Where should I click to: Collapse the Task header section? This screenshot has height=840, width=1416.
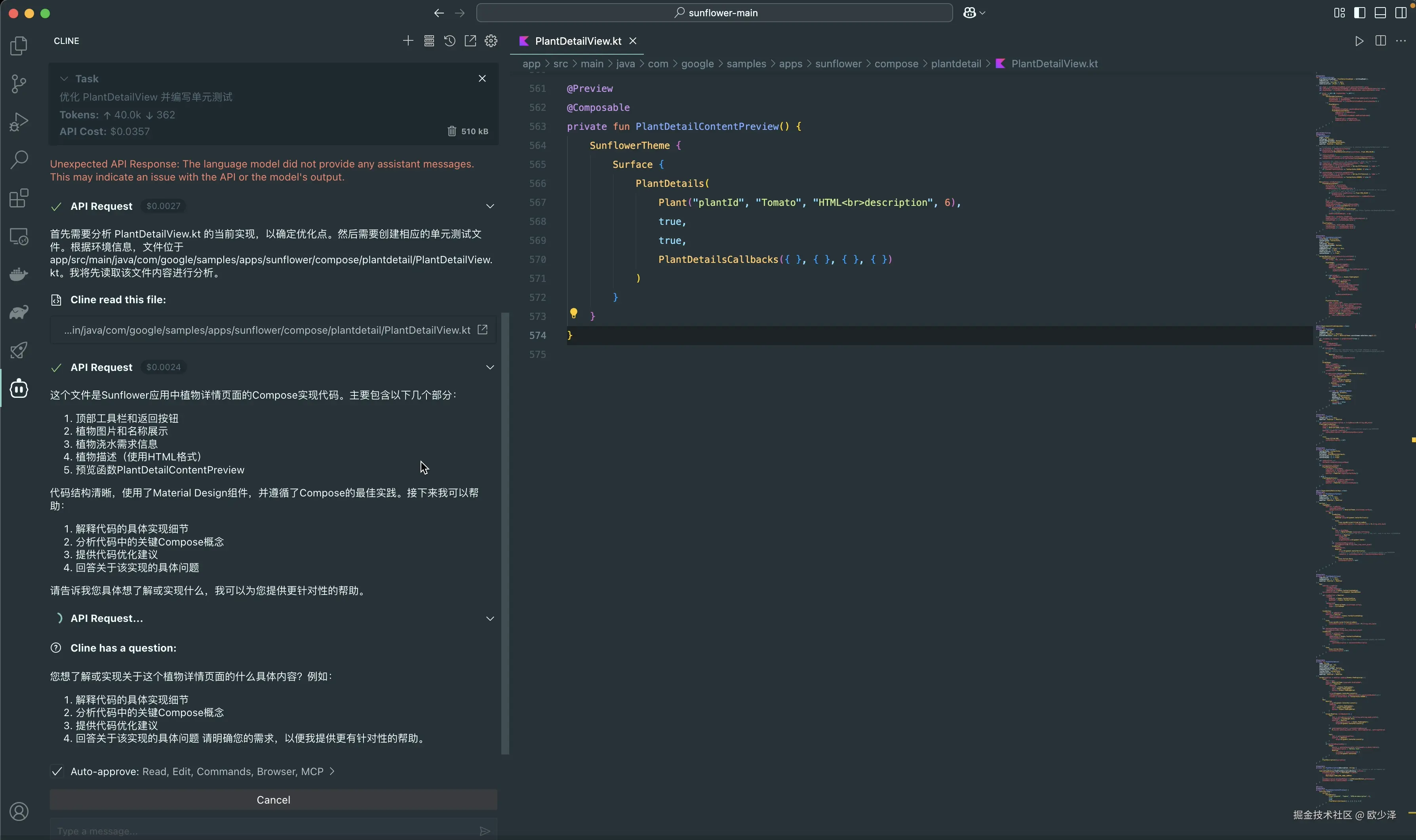[x=64, y=79]
